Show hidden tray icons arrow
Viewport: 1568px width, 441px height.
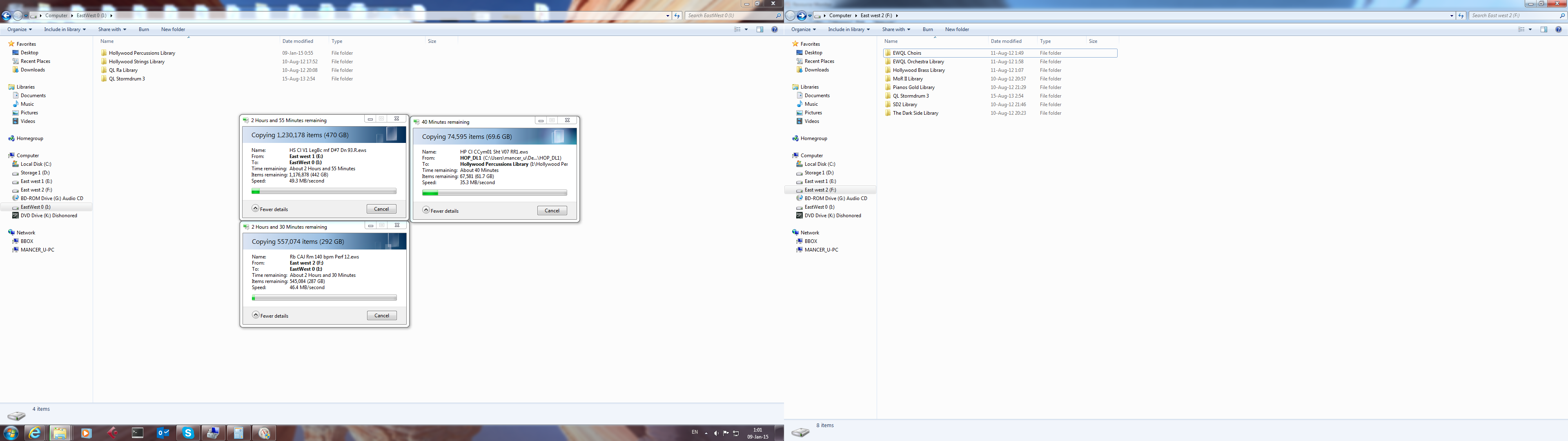(x=706, y=433)
